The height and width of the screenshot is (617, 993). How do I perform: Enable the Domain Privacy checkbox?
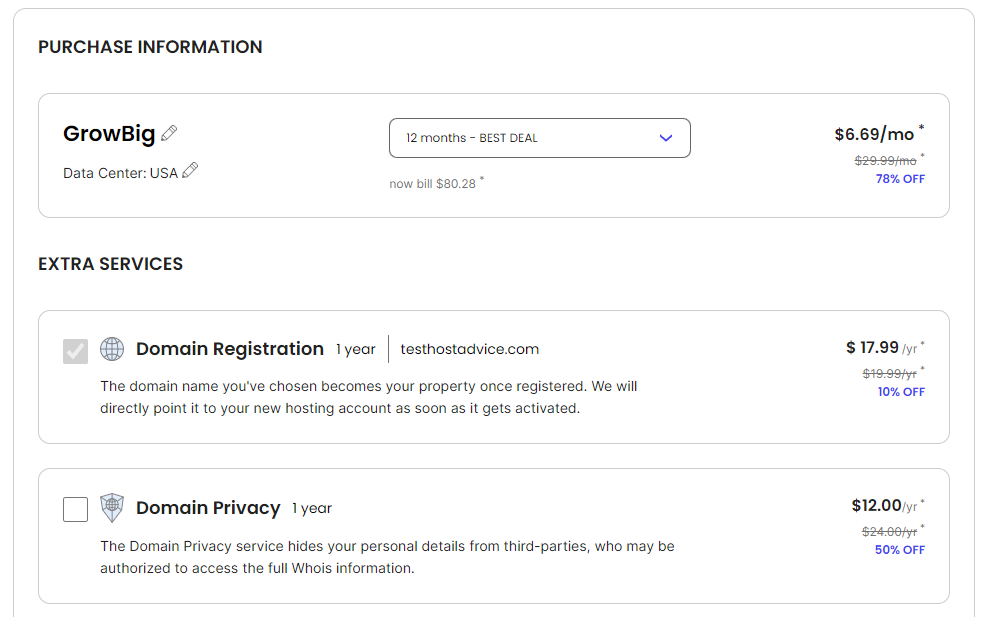coord(75,509)
